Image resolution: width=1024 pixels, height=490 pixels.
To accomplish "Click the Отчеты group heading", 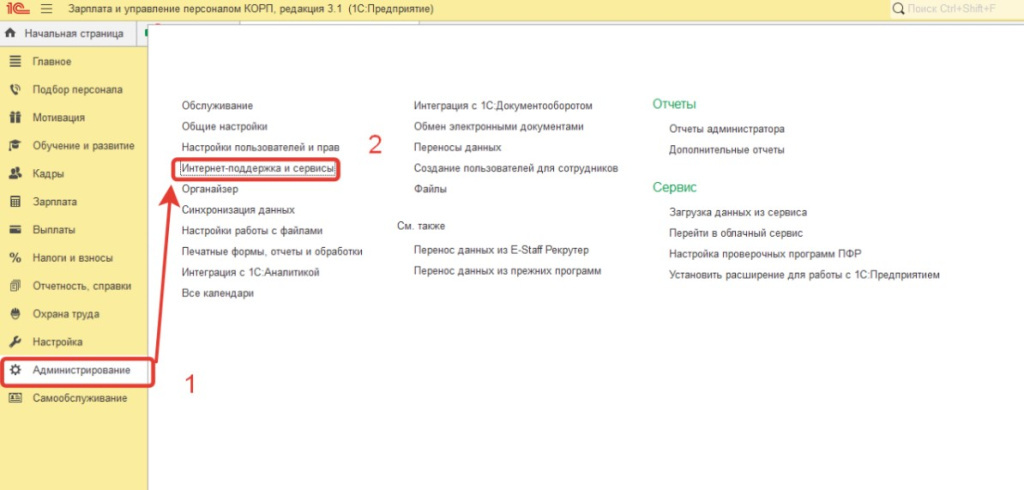I will point(674,105).
